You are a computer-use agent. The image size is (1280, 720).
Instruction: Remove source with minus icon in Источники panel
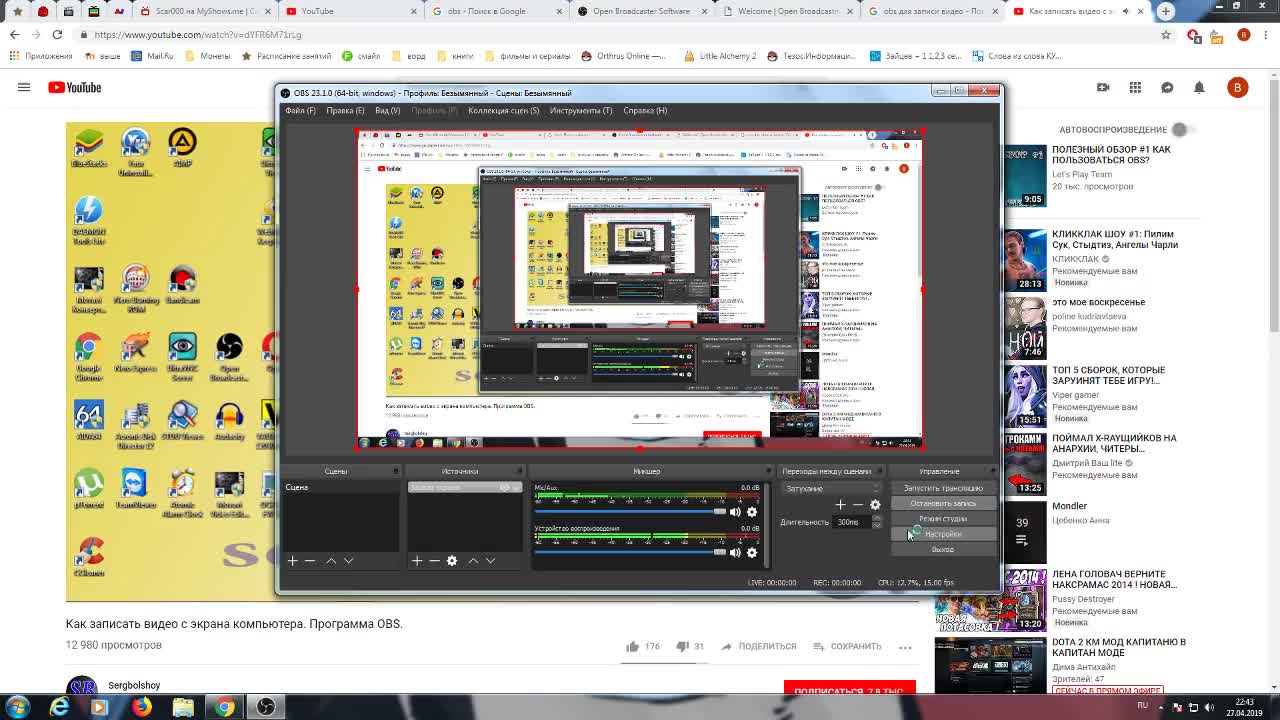pyautogui.click(x=434, y=561)
